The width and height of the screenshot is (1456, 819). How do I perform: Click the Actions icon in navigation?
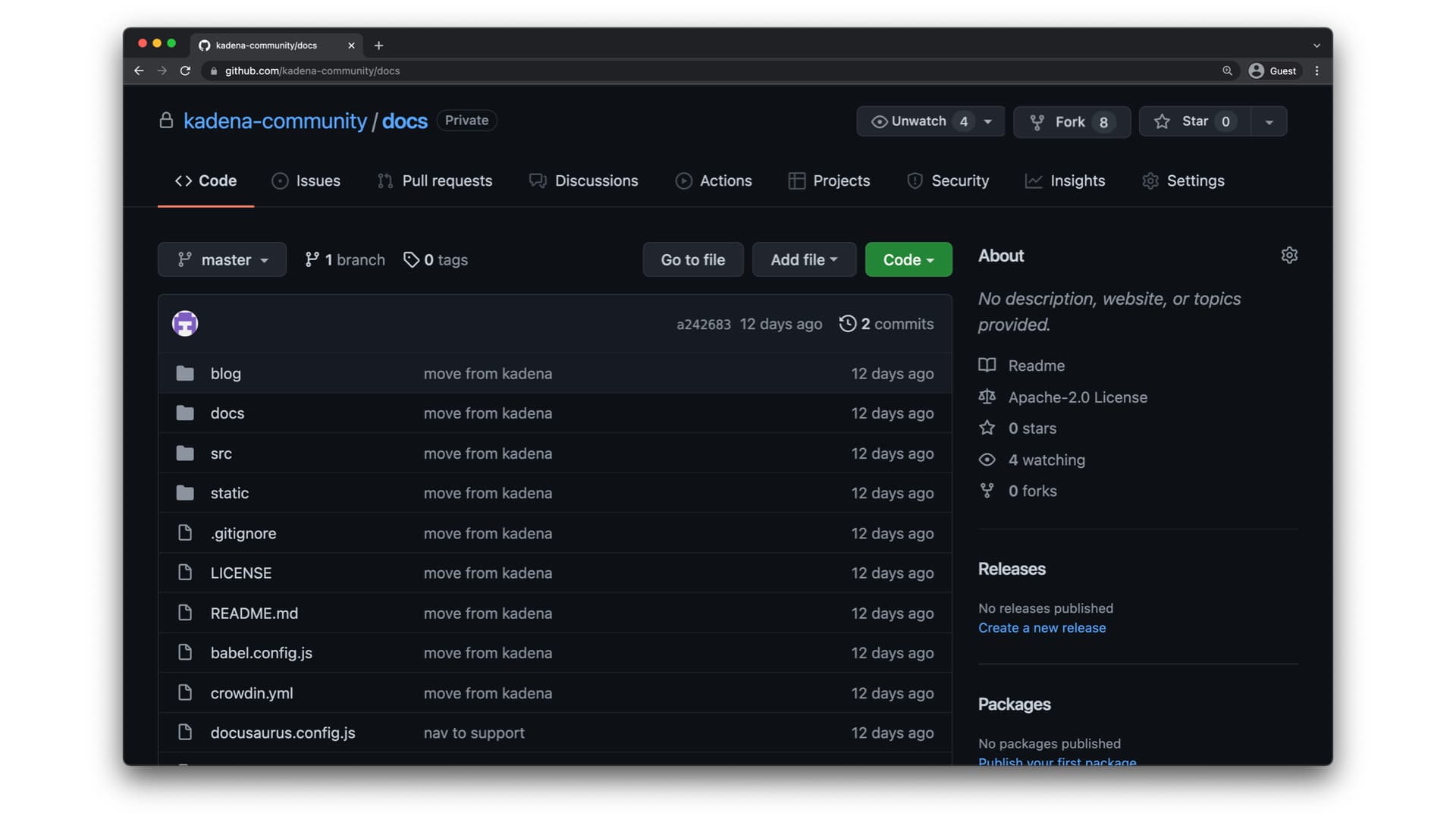(x=683, y=181)
